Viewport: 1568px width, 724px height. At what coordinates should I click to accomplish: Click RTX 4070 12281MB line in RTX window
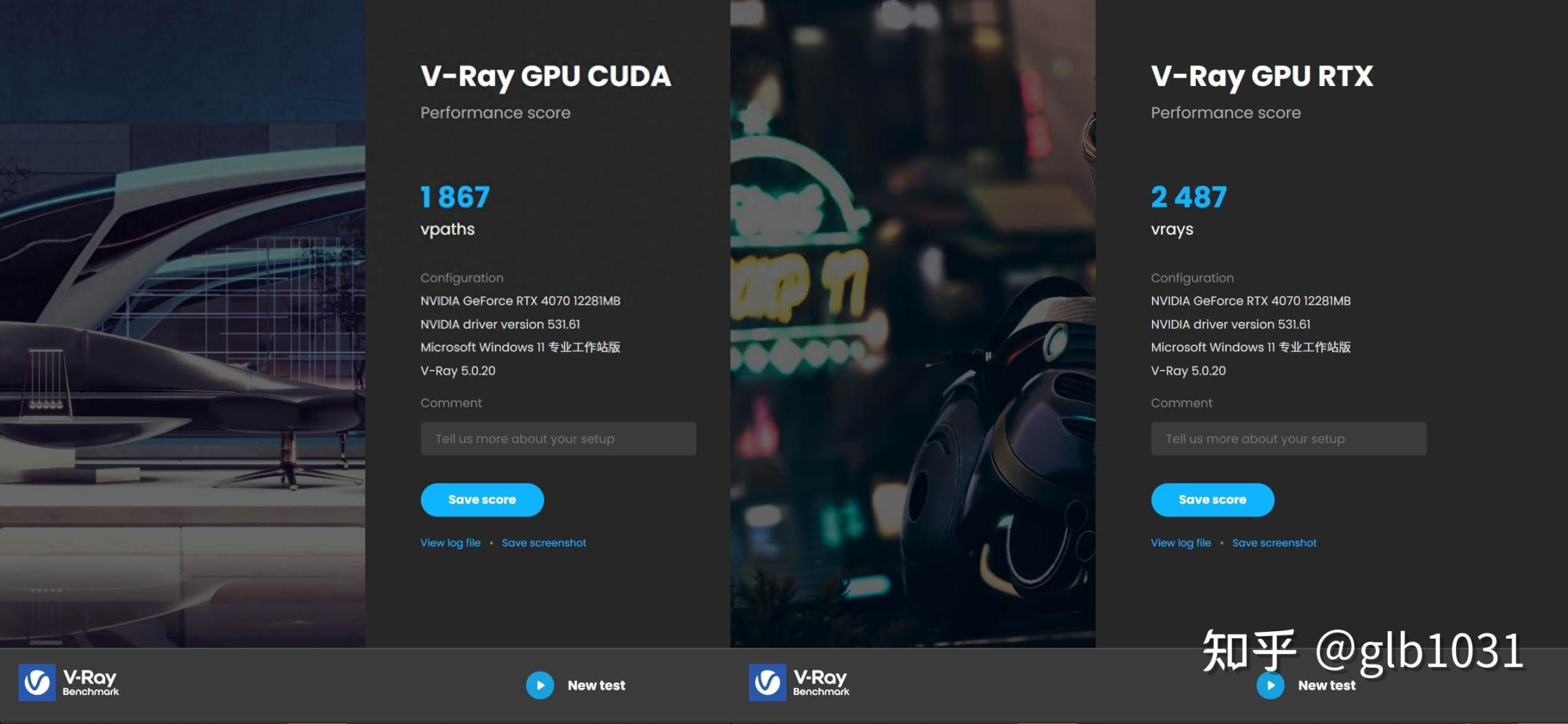coord(1251,301)
